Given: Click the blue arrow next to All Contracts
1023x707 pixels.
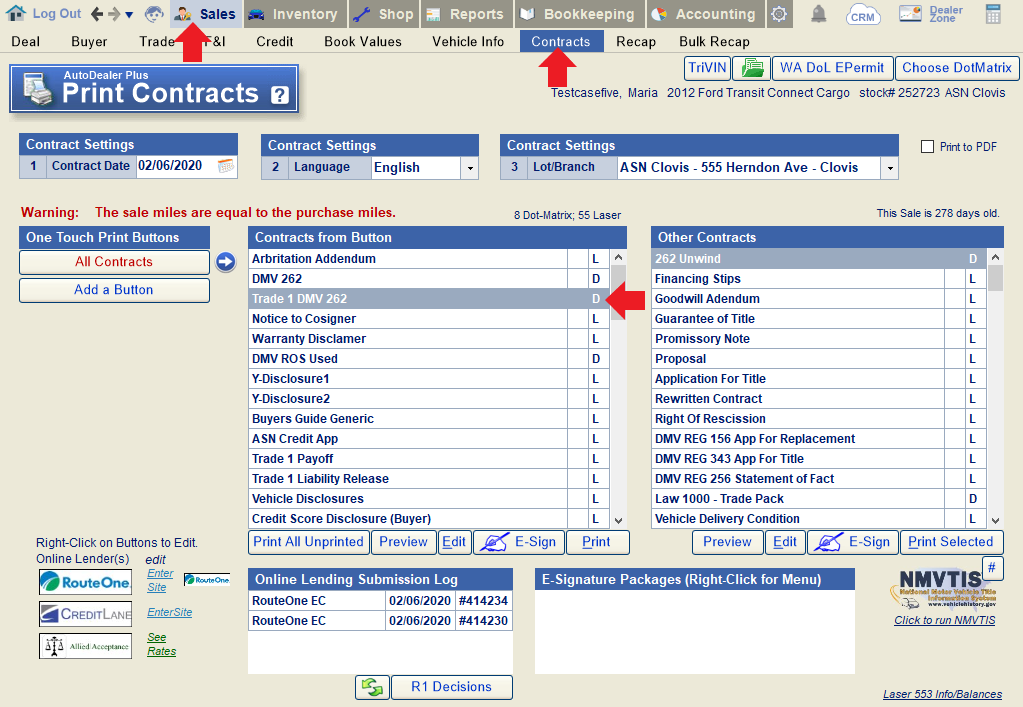Looking at the screenshot, I should [226, 262].
